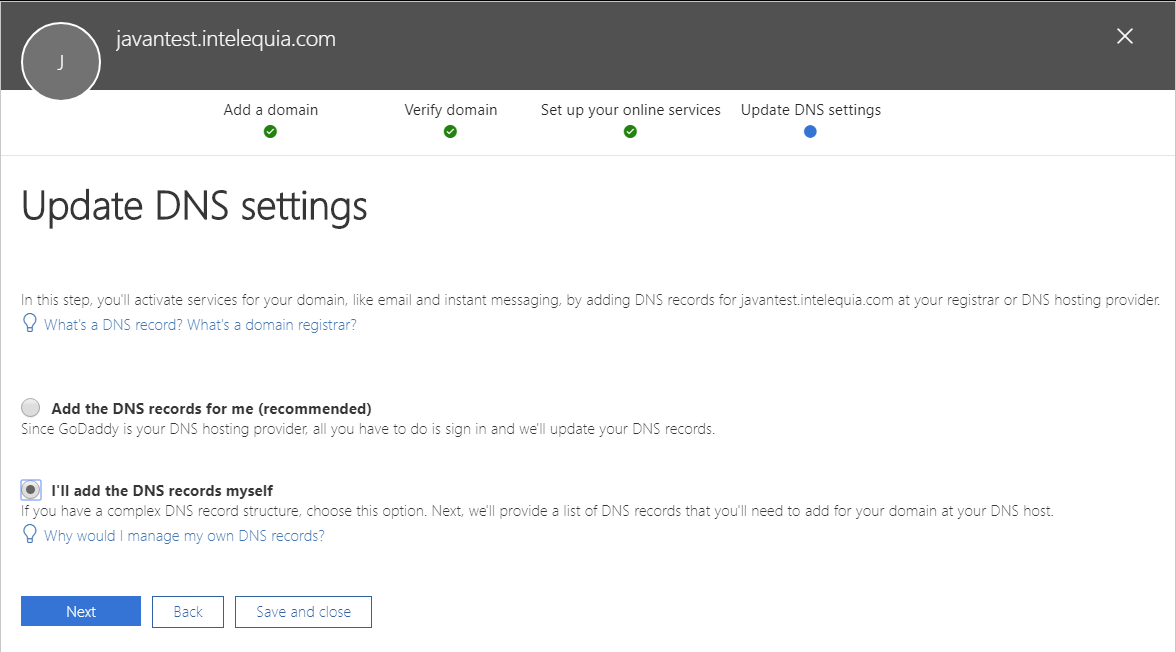The height and width of the screenshot is (652, 1176).
Task: Go to the Add a domain step
Action: point(270,109)
